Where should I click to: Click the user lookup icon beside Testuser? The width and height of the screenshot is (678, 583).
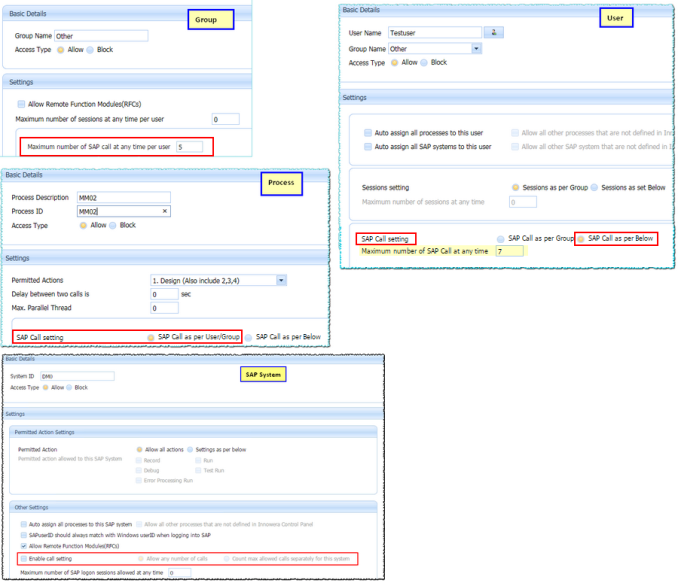tap(493, 32)
